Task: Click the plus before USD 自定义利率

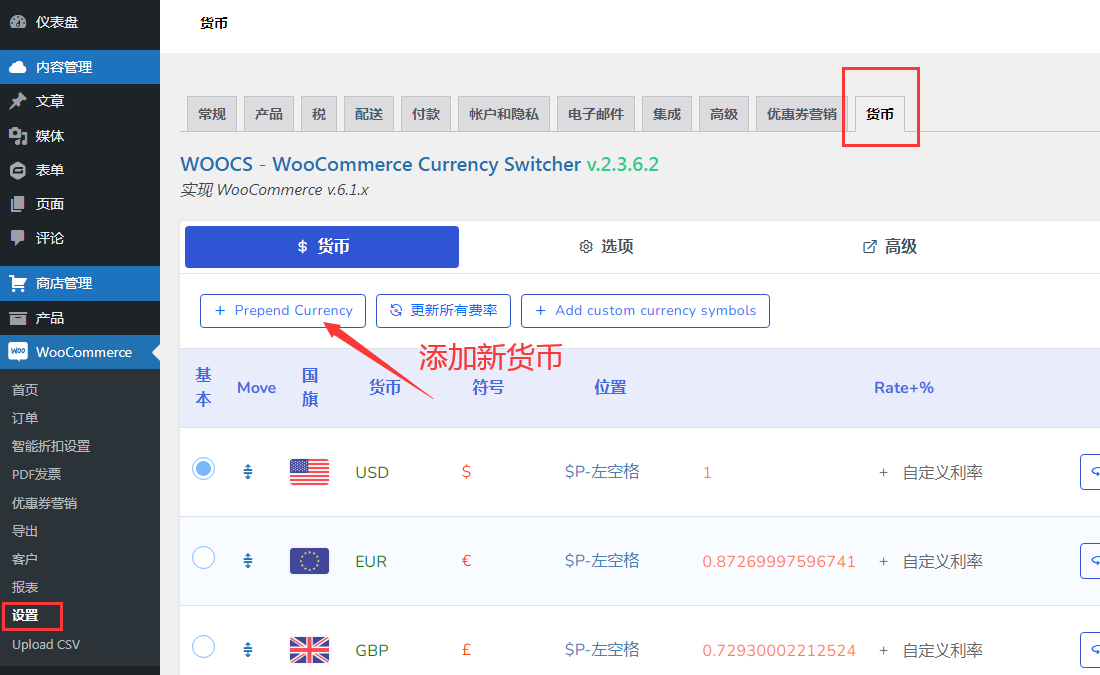Action: [883, 473]
